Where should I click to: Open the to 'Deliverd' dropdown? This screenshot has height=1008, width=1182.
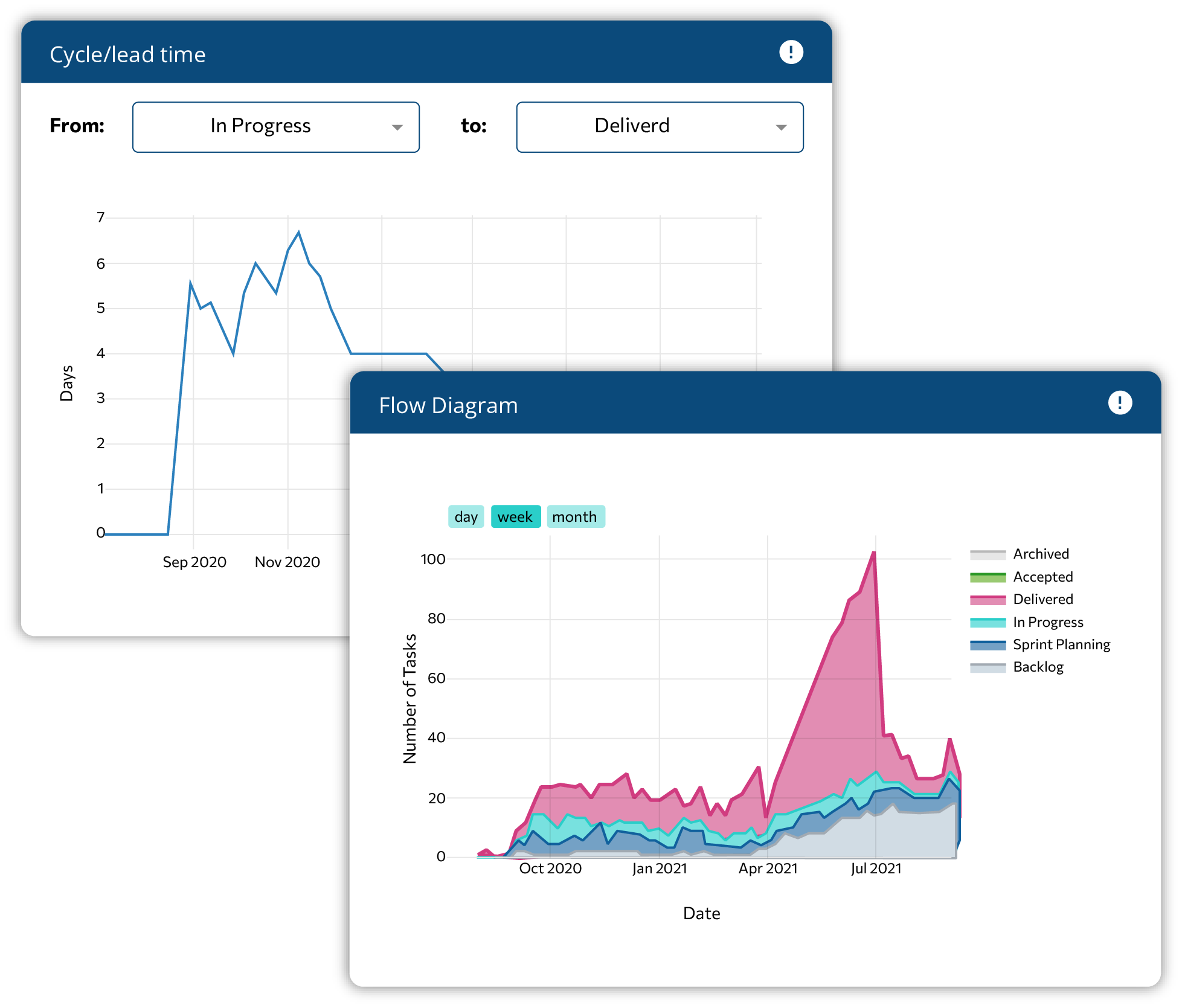tap(660, 127)
